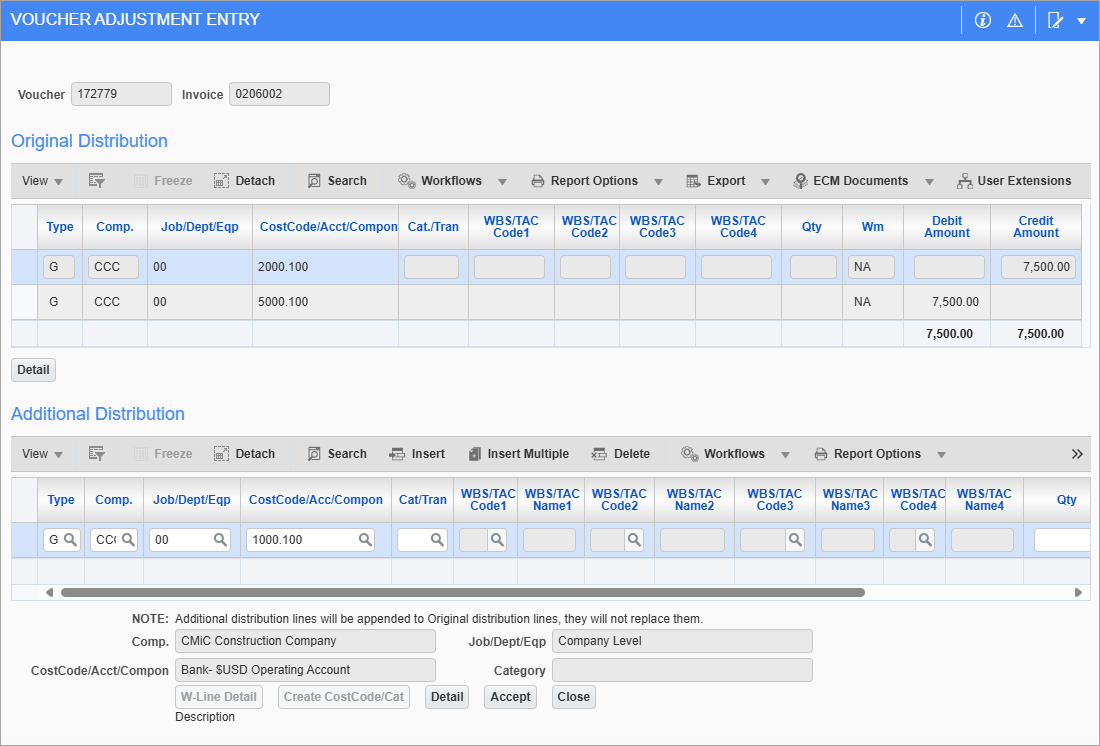Open the information icon in title bar
Image resolution: width=1100 pixels, height=746 pixels.
coord(983,20)
